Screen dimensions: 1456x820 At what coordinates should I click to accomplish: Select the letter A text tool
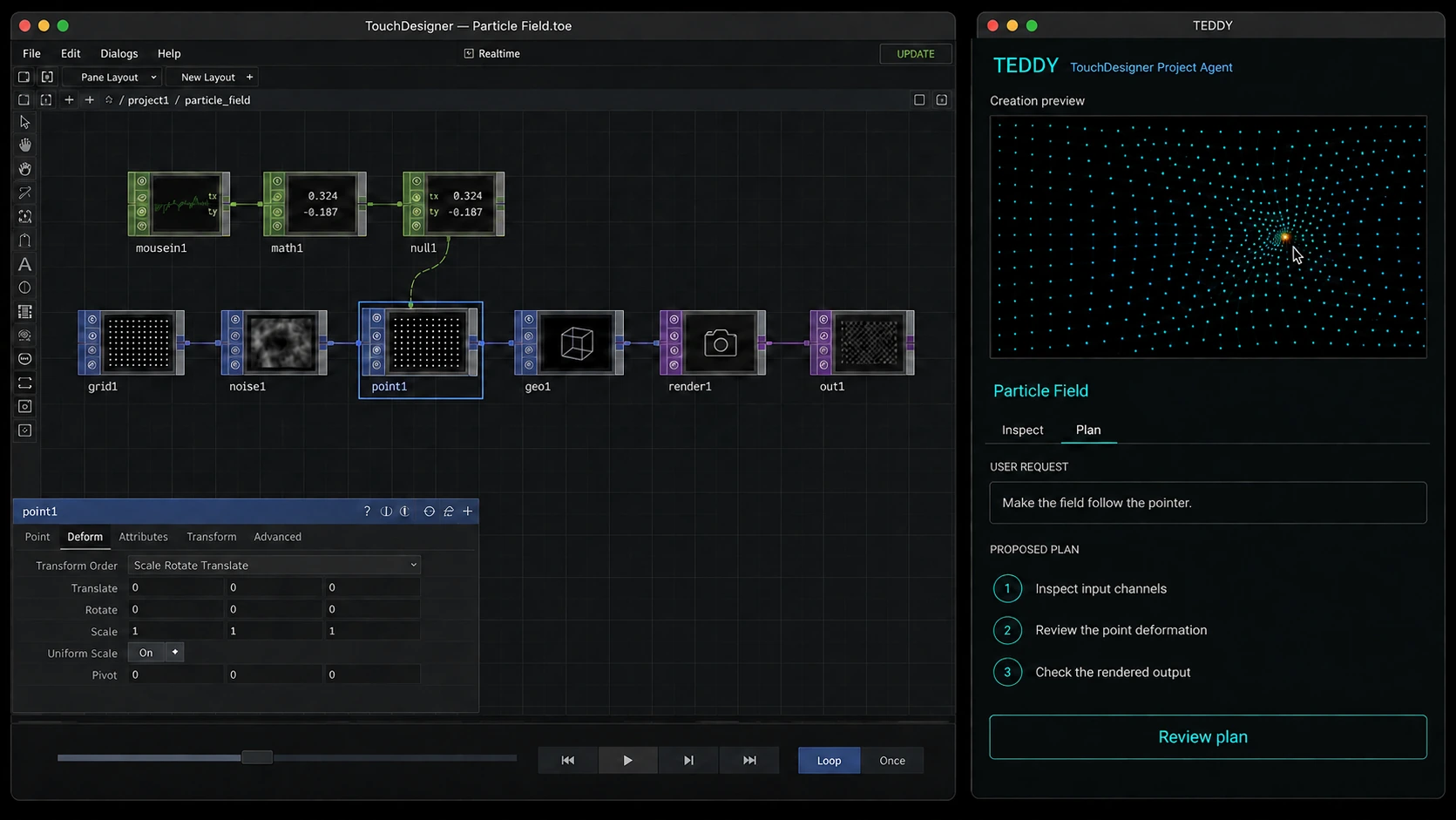click(25, 264)
